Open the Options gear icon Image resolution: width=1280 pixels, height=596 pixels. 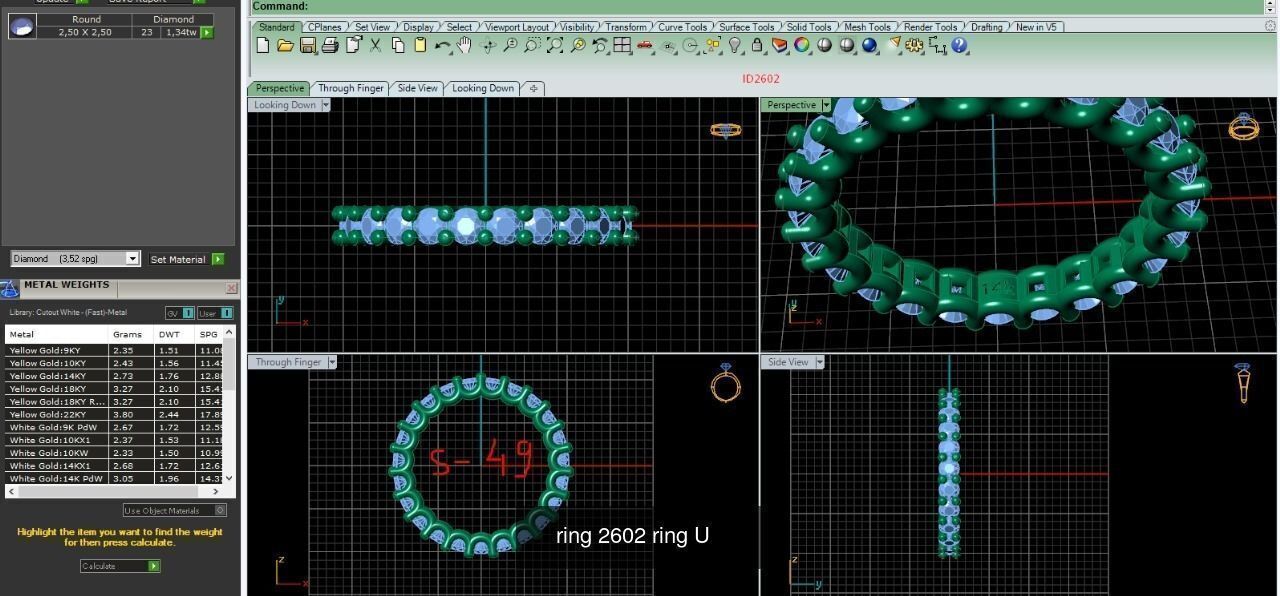pos(913,45)
